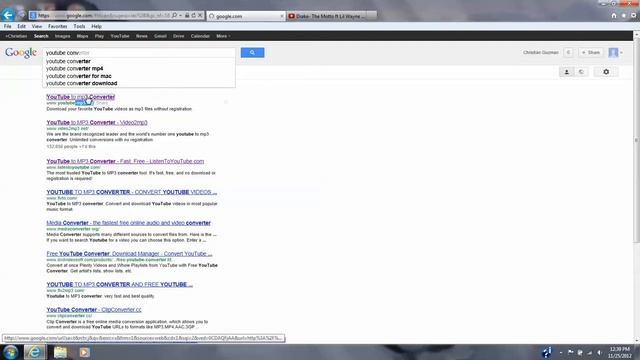The width and height of the screenshot is (640, 360).
Task: Expand the account dropdown arrow beside profile photo
Action: tap(621, 53)
